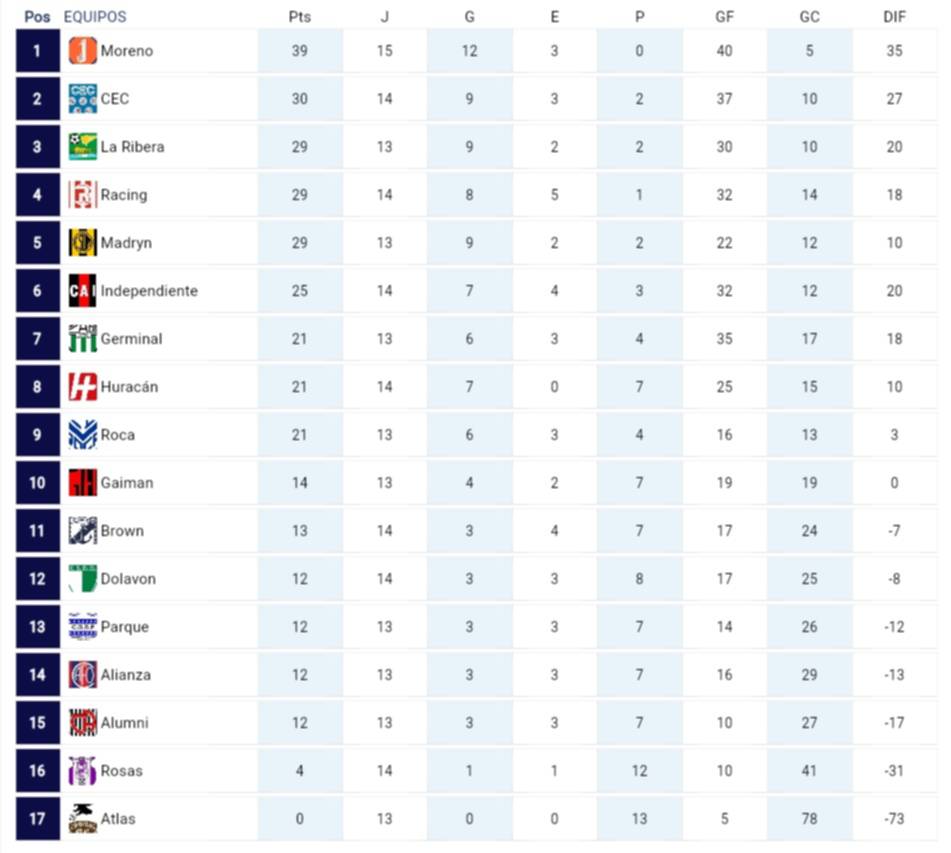Image resolution: width=951 pixels, height=853 pixels.
Task: Click the Racing club crest
Action: [x=83, y=195]
